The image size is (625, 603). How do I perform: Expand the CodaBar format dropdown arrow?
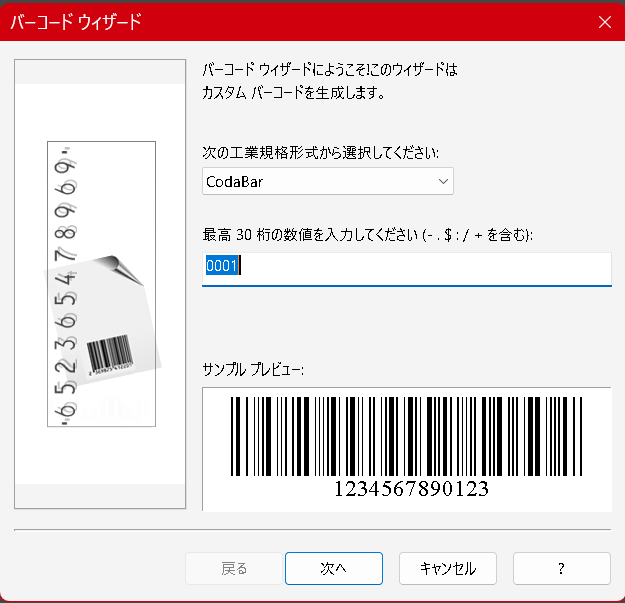point(443,182)
